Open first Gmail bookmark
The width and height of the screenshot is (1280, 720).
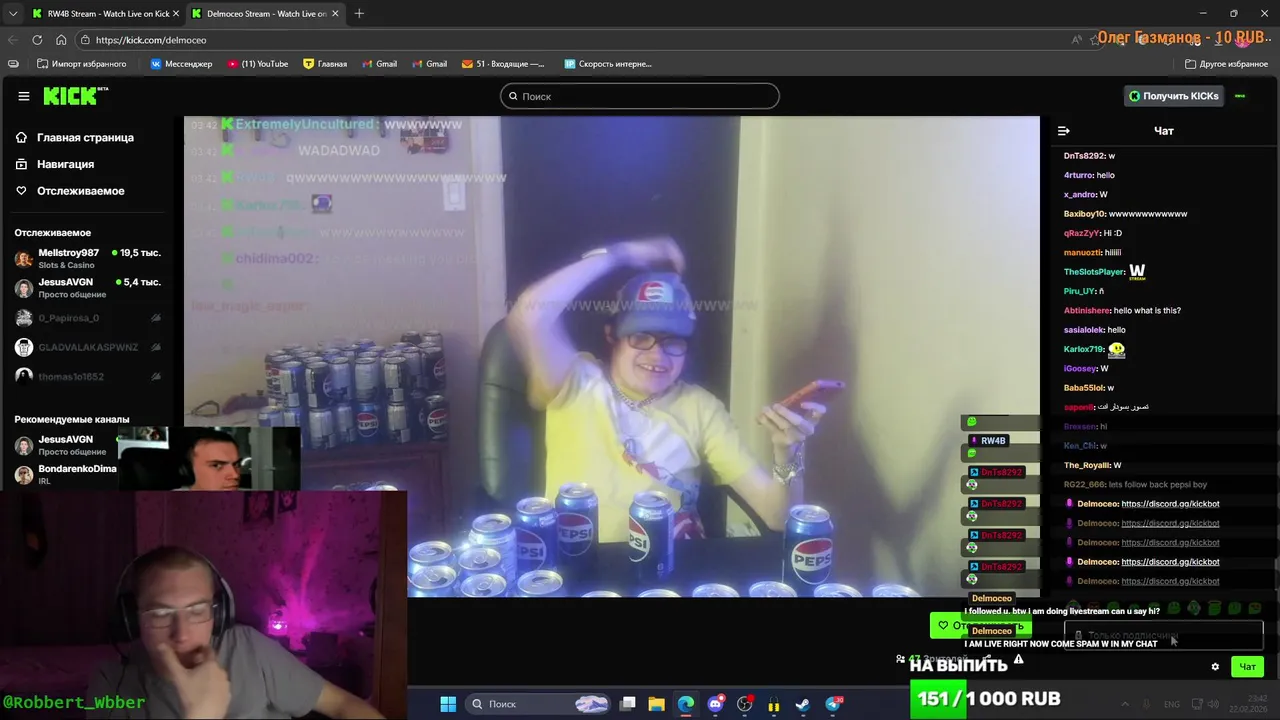[x=379, y=64]
